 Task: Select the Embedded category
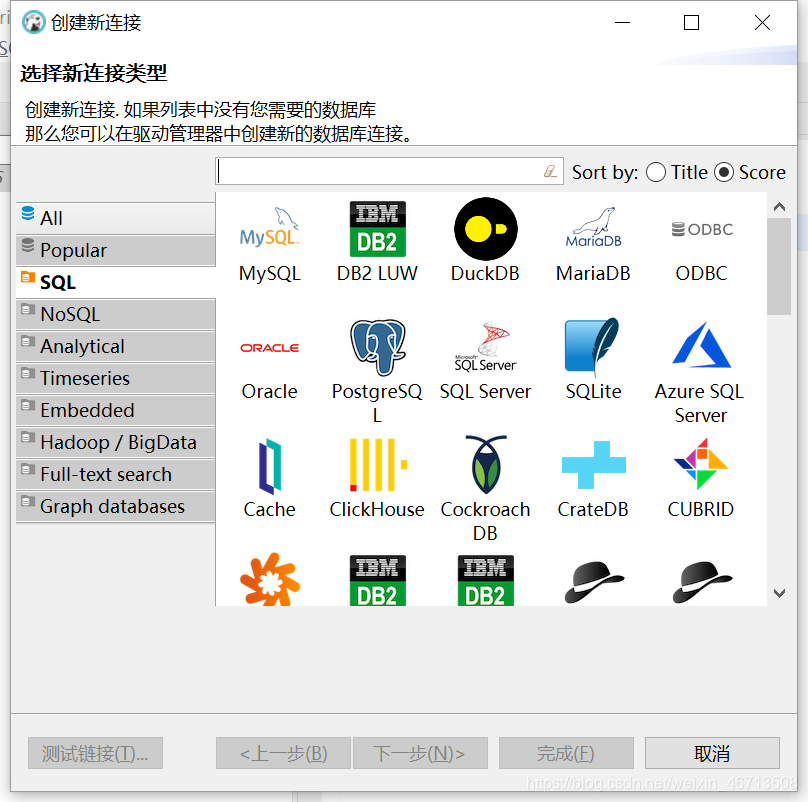(x=115, y=410)
